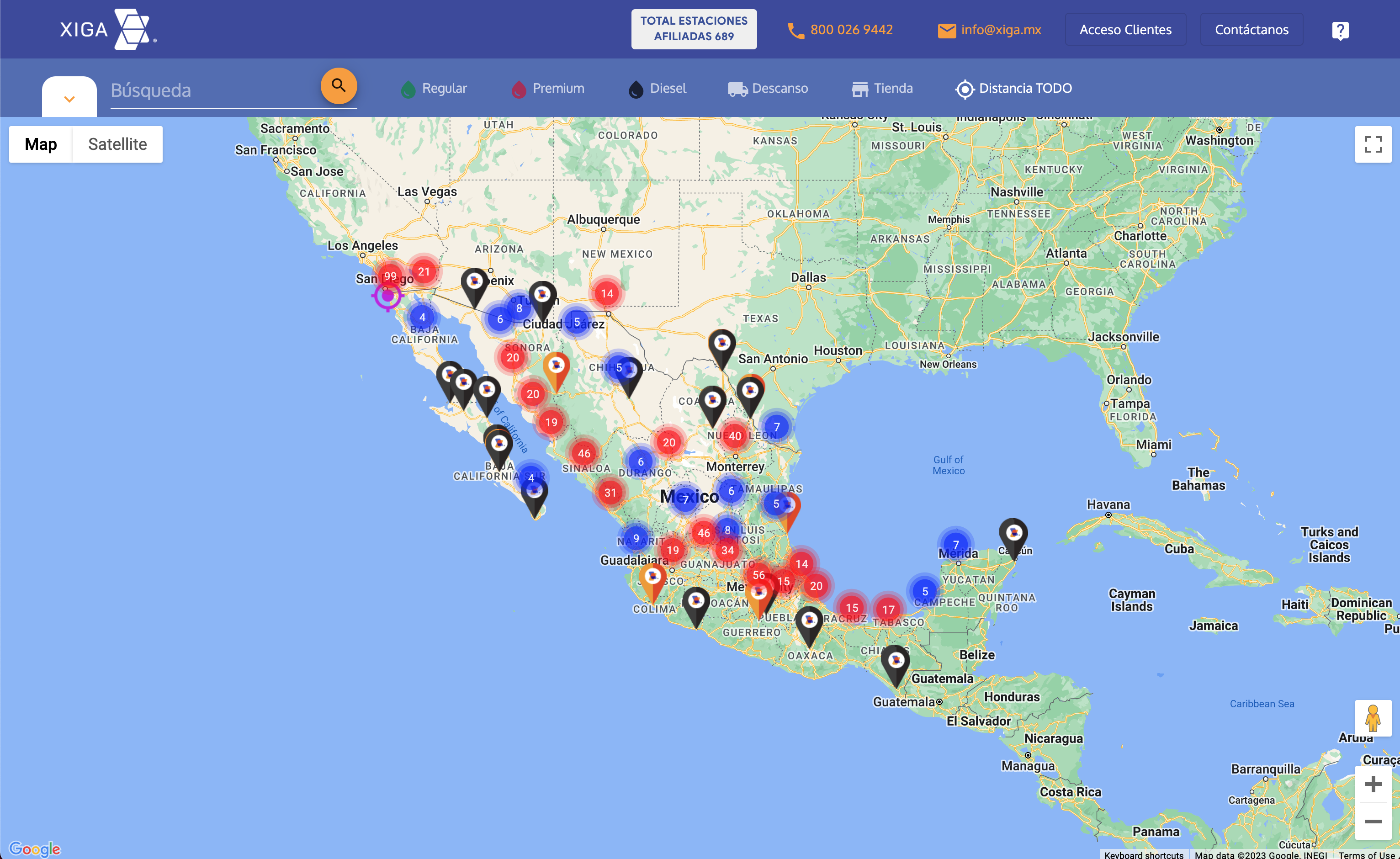The height and width of the screenshot is (859, 1400).
Task: Toggle the Descanso truck rest filter
Action: (x=768, y=89)
